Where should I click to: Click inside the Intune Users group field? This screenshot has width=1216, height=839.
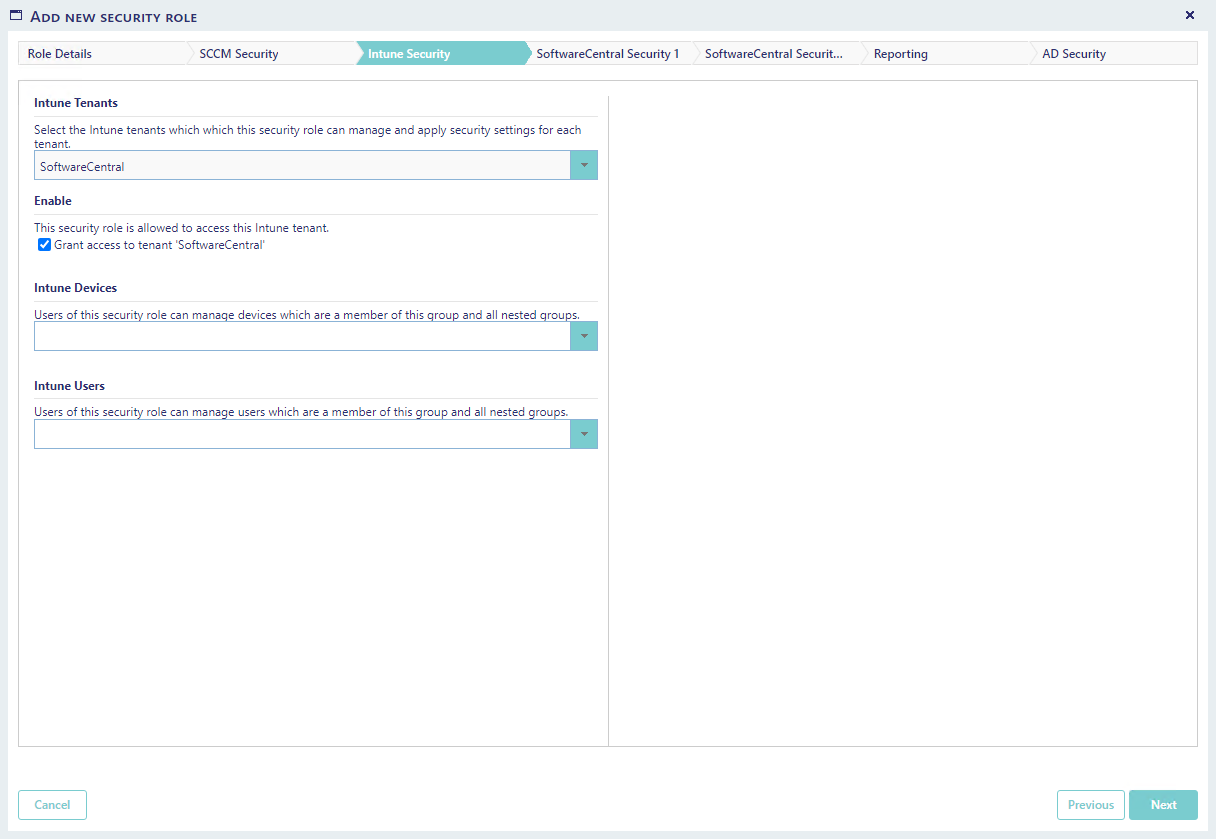tap(301, 434)
